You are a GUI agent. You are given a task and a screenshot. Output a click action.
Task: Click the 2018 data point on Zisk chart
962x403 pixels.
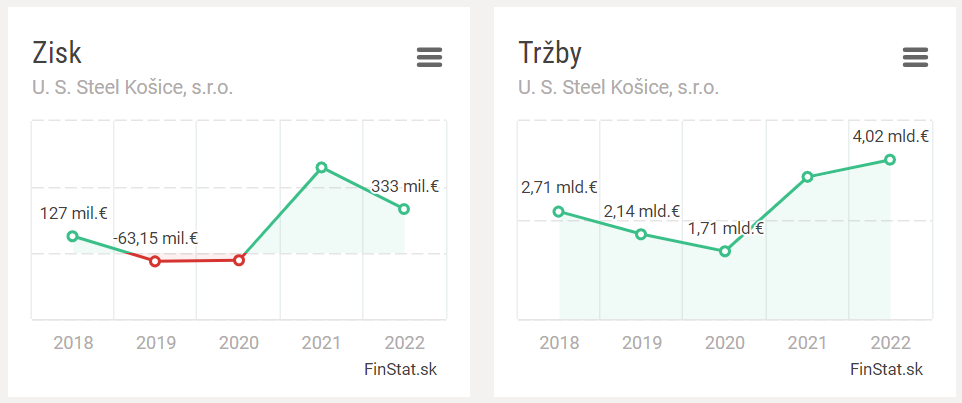(72, 236)
